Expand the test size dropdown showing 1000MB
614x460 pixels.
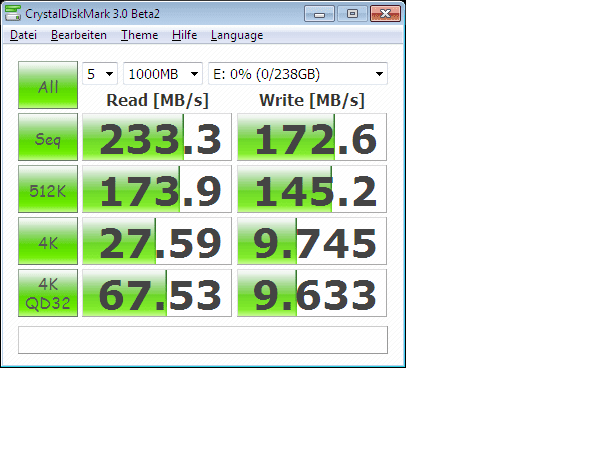pyautogui.click(x=163, y=74)
